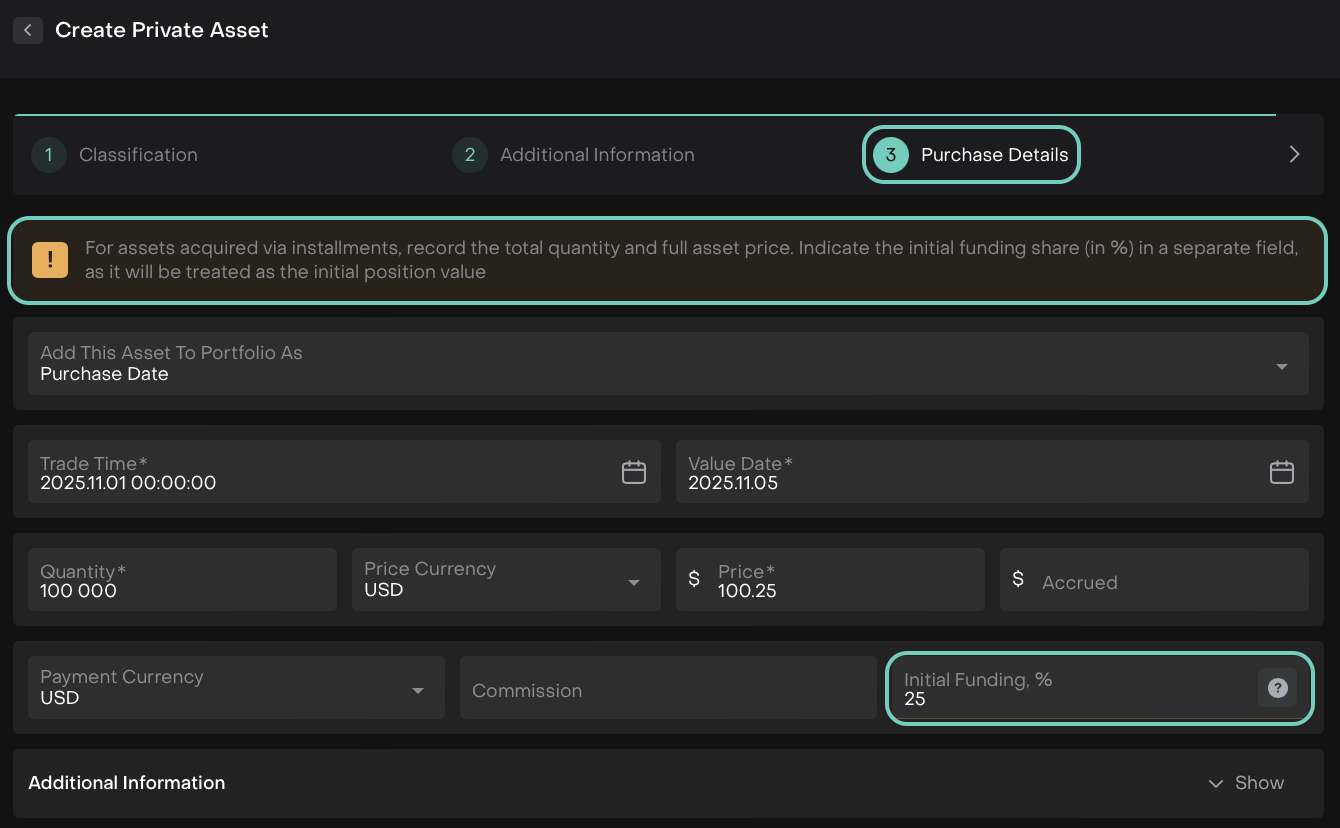Switch to the Classification step
The width and height of the screenshot is (1340, 828).
(x=138, y=155)
